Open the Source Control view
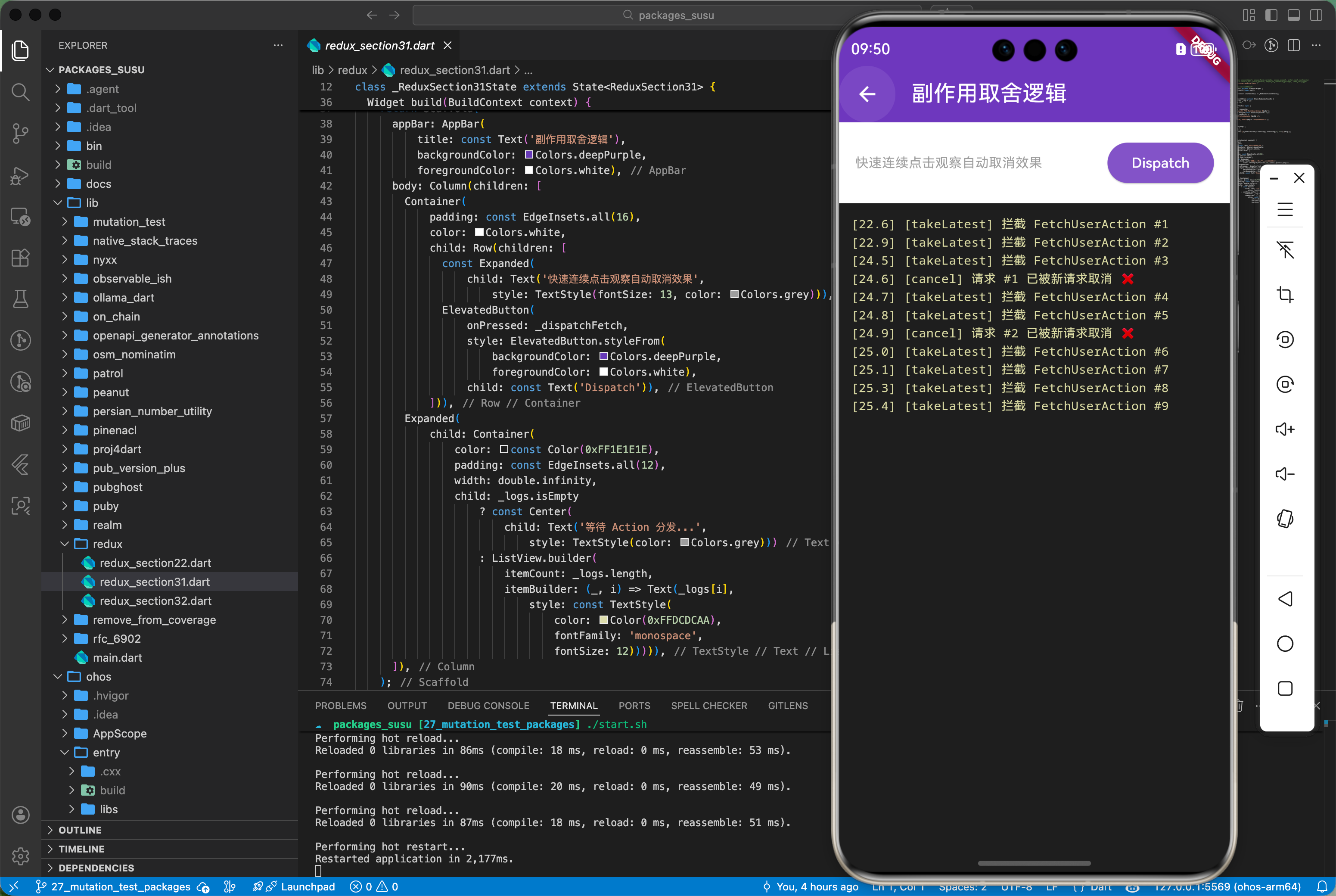Image resolution: width=1336 pixels, height=896 pixels. click(21, 133)
